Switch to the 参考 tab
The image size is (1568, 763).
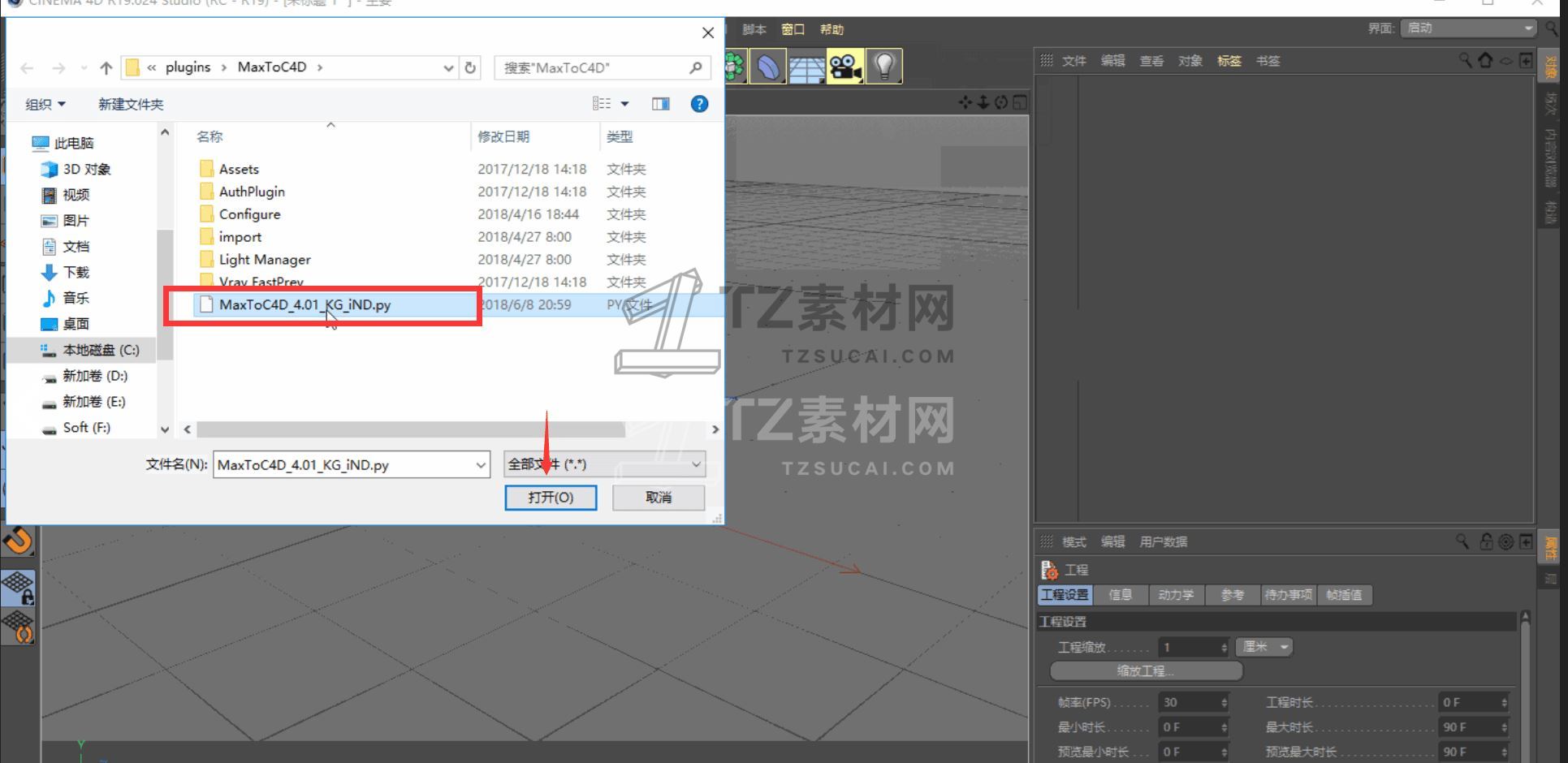point(1233,595)
